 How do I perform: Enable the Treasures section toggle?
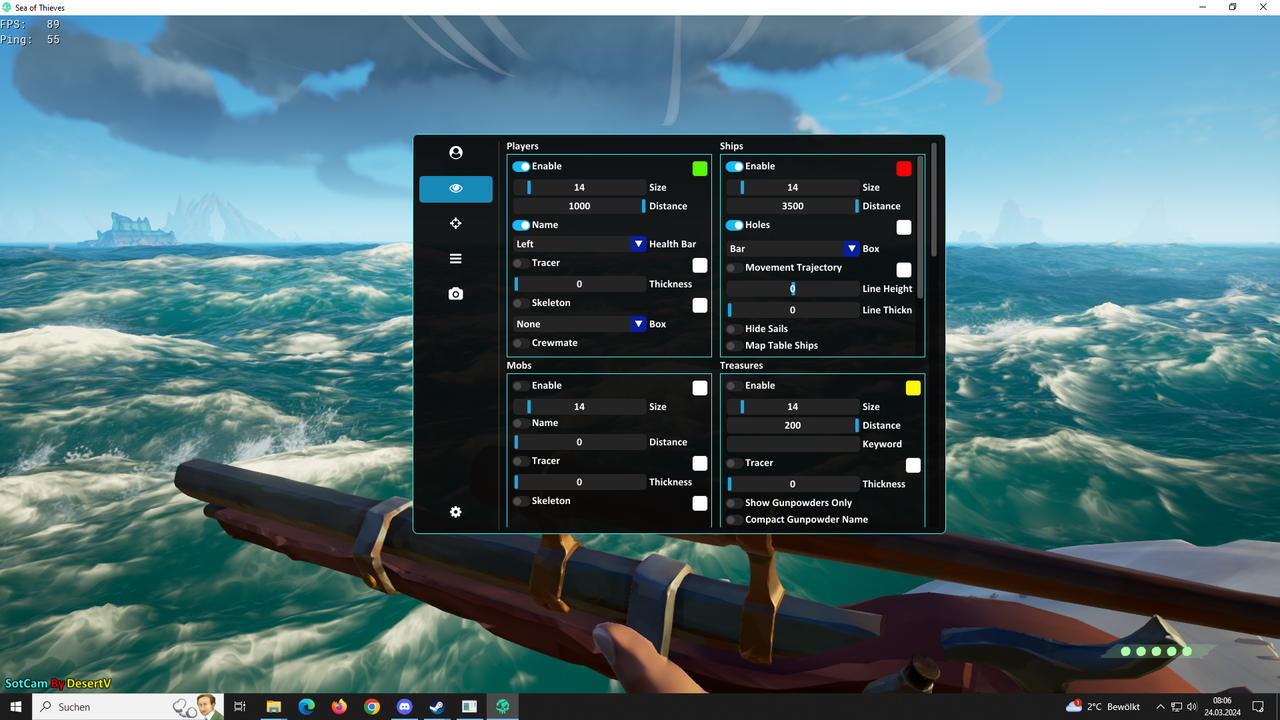tap(734, 386)
